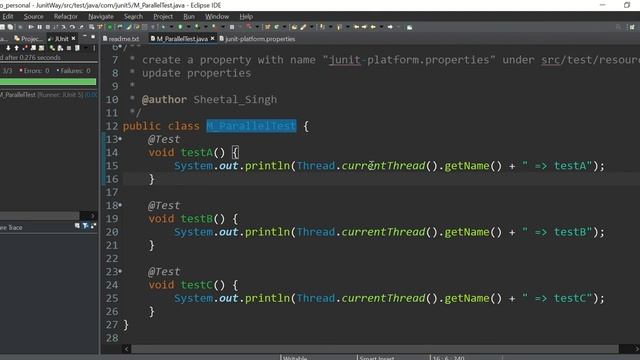The image size is (640, 360).
Task: Rerun the test in JUnit view
Action: click(52, 48)
